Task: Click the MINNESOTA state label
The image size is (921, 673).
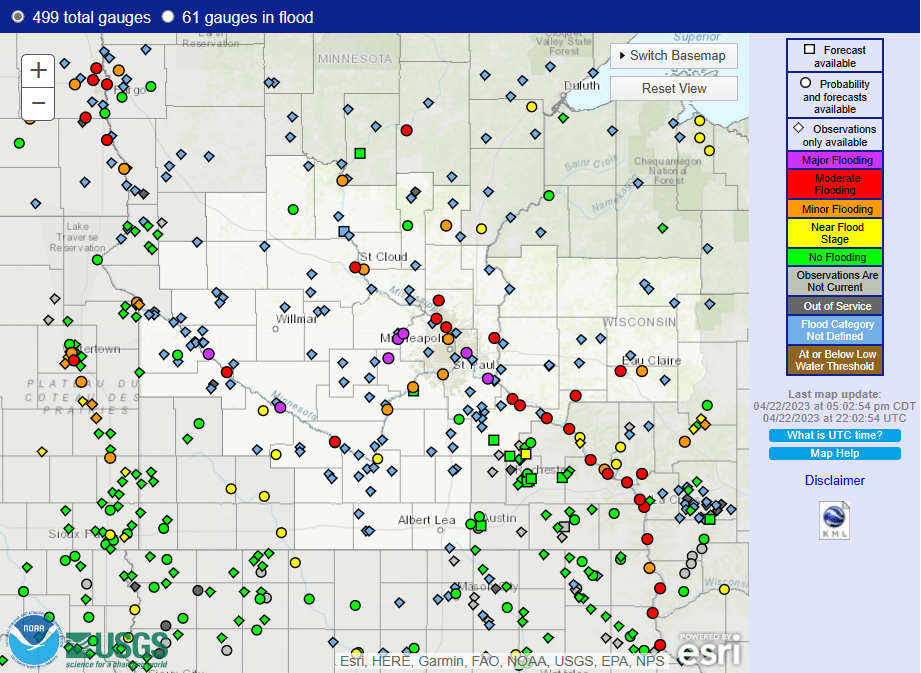Action: click(355, 59)
